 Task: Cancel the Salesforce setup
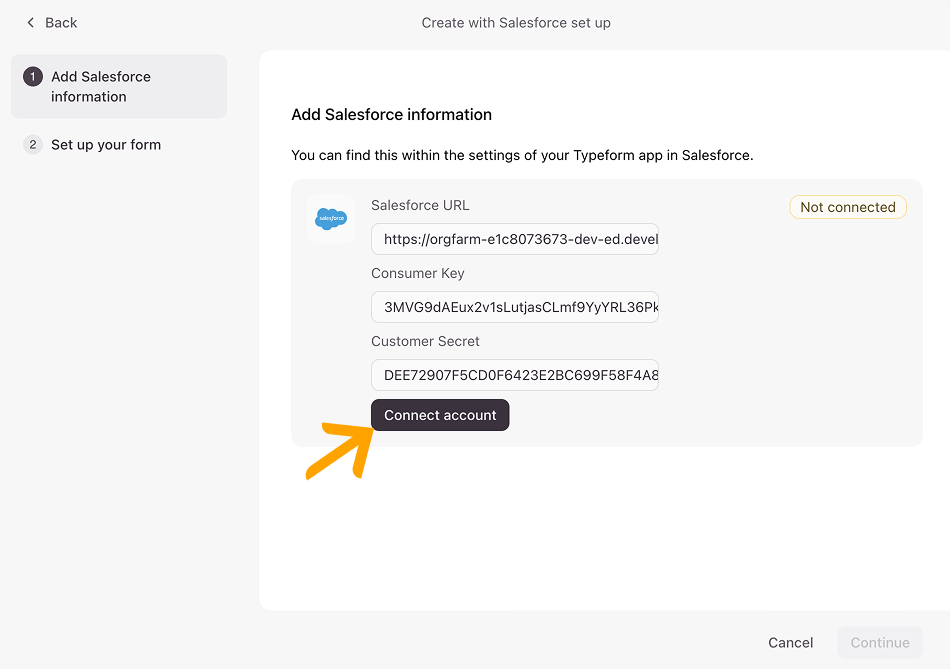pyautogui.click(x=790, y=643)
